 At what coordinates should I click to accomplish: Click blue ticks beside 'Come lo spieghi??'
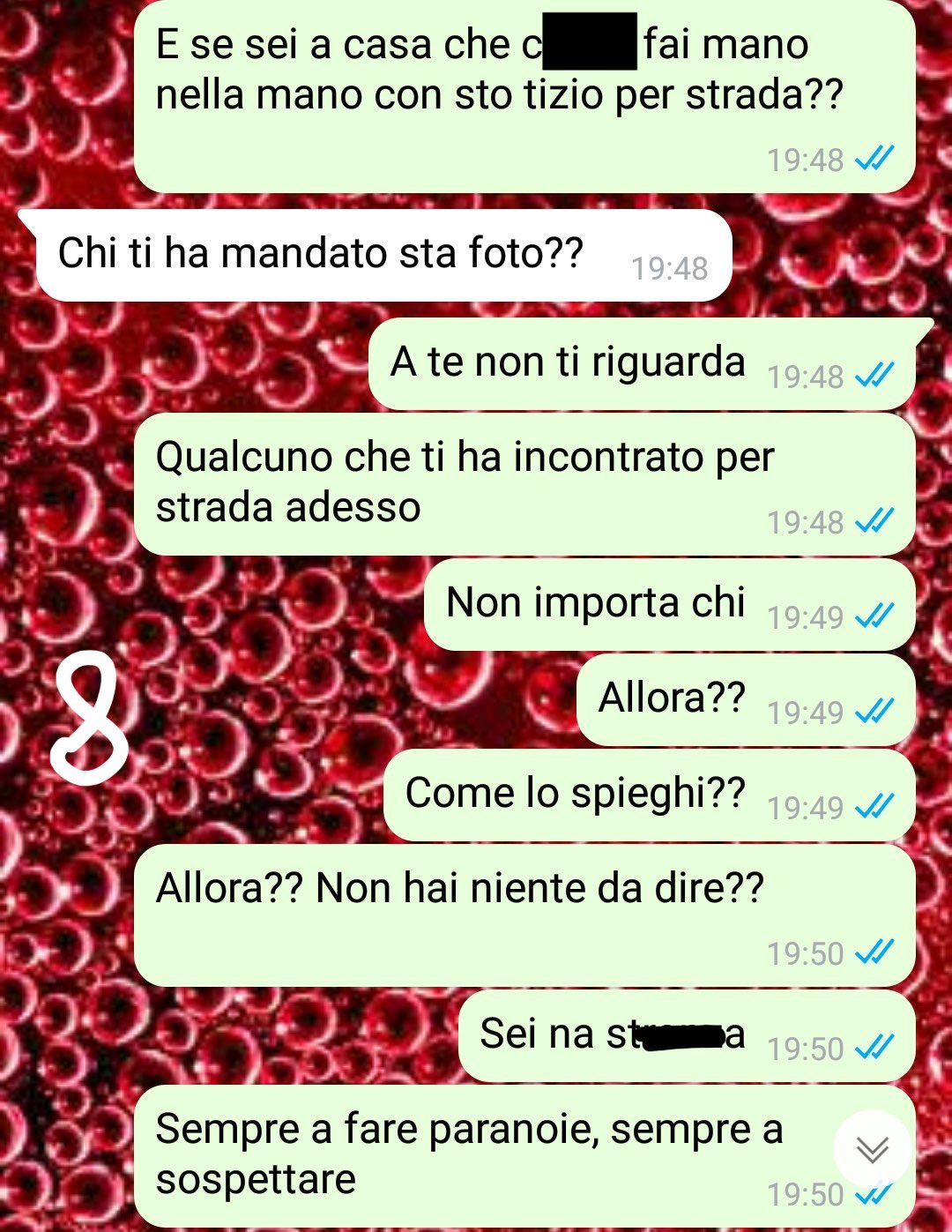(x=875, y=806)
